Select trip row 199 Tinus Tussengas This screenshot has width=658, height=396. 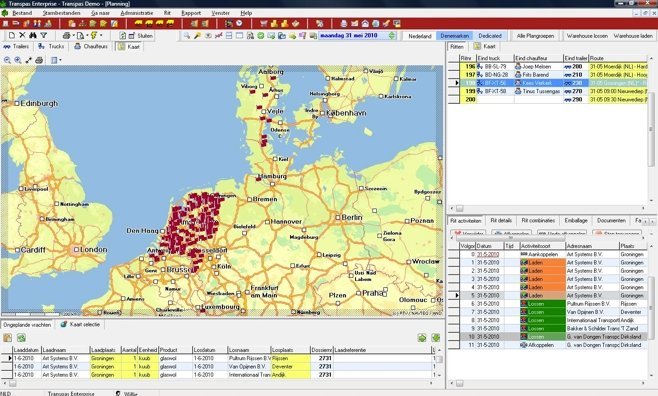(x=548, y=91)
